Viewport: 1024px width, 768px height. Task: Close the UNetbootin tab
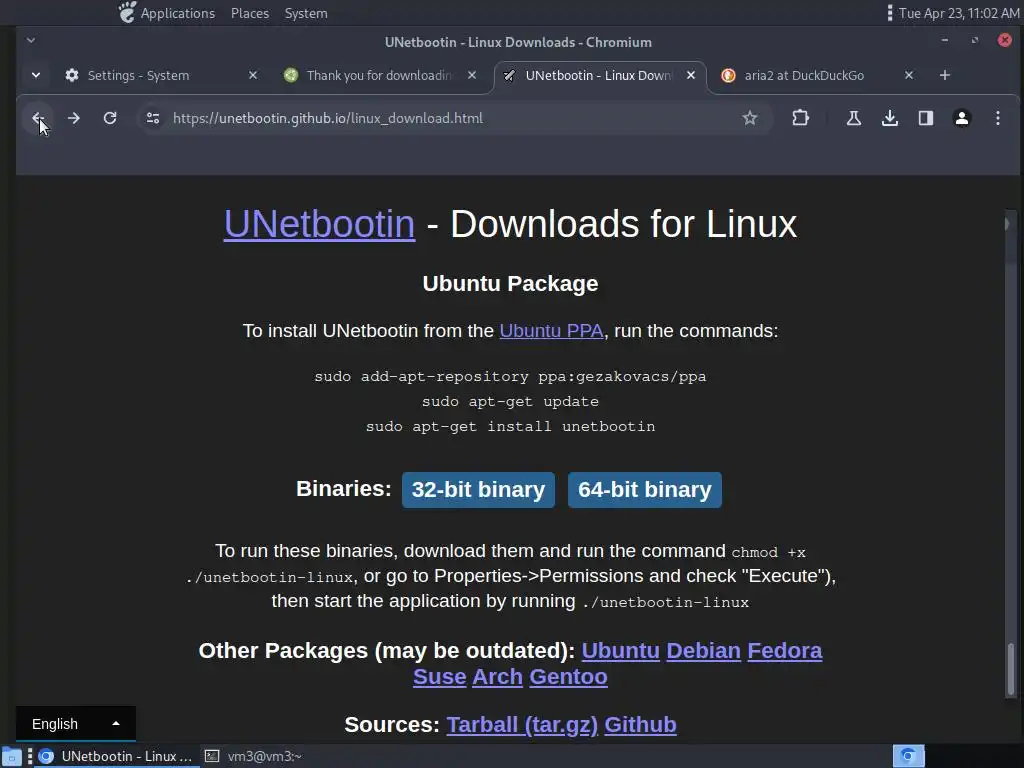691,75
